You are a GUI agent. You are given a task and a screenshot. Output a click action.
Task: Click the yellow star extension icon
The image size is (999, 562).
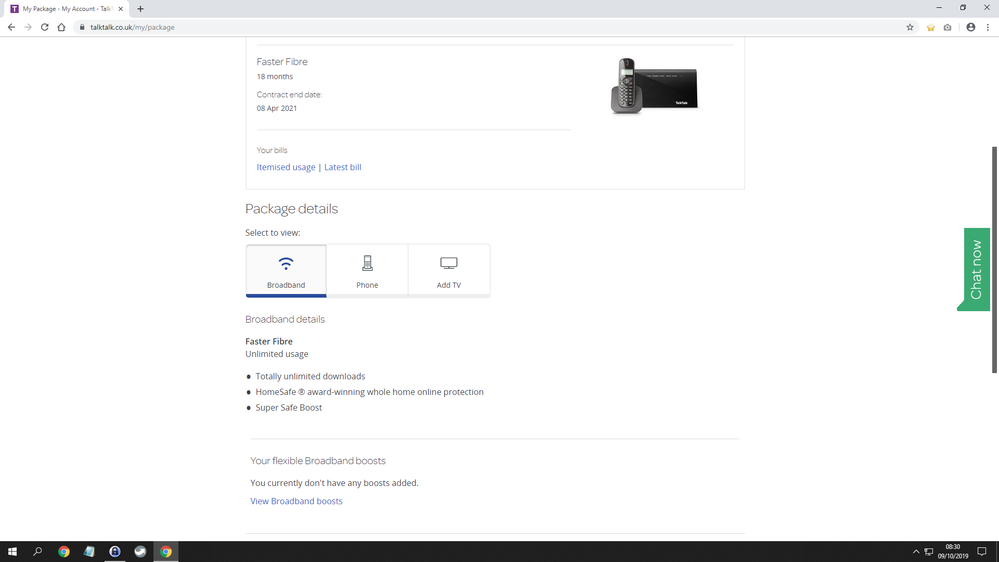click(930, 27)
